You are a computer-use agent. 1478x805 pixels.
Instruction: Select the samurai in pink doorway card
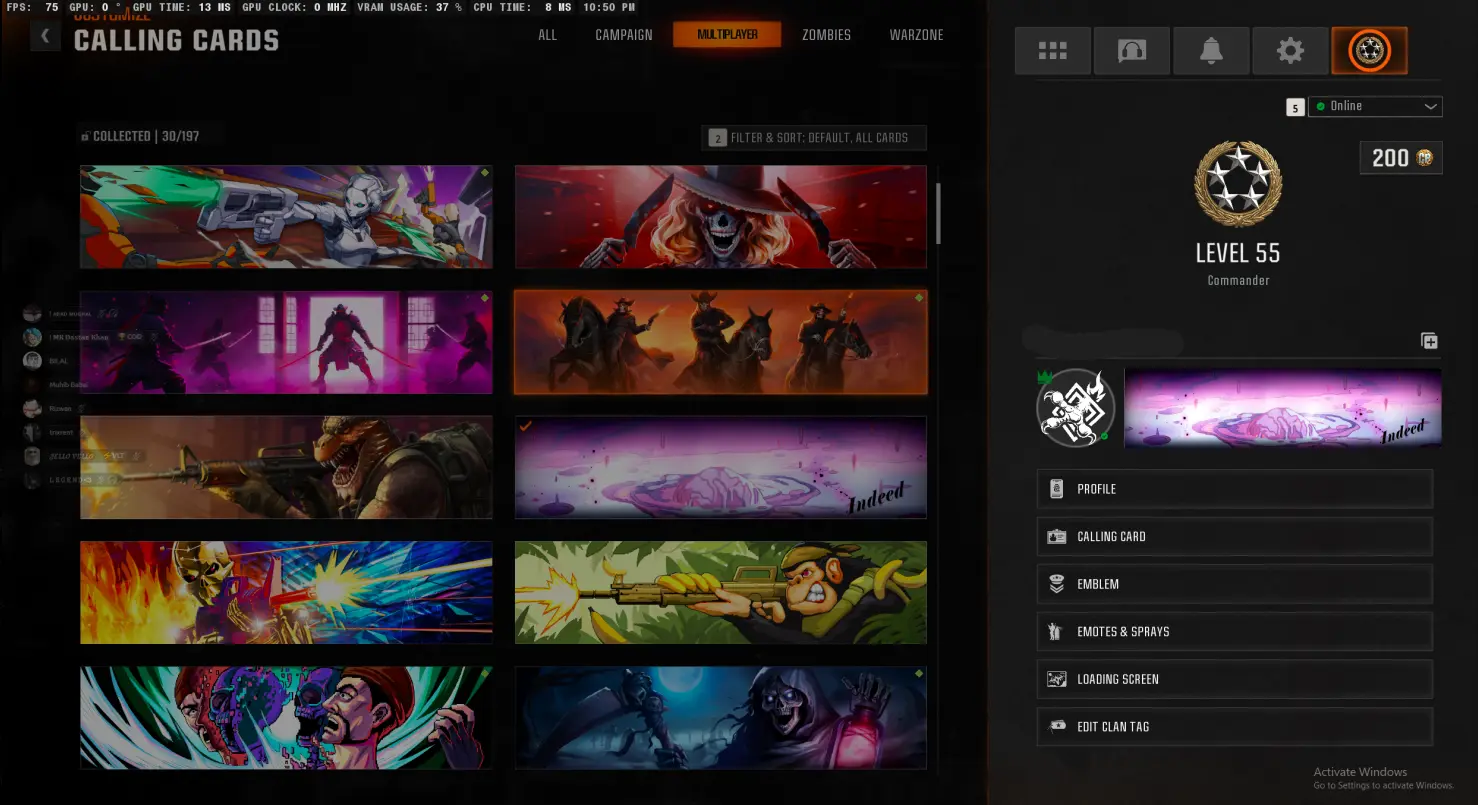(x=286, y=342)
